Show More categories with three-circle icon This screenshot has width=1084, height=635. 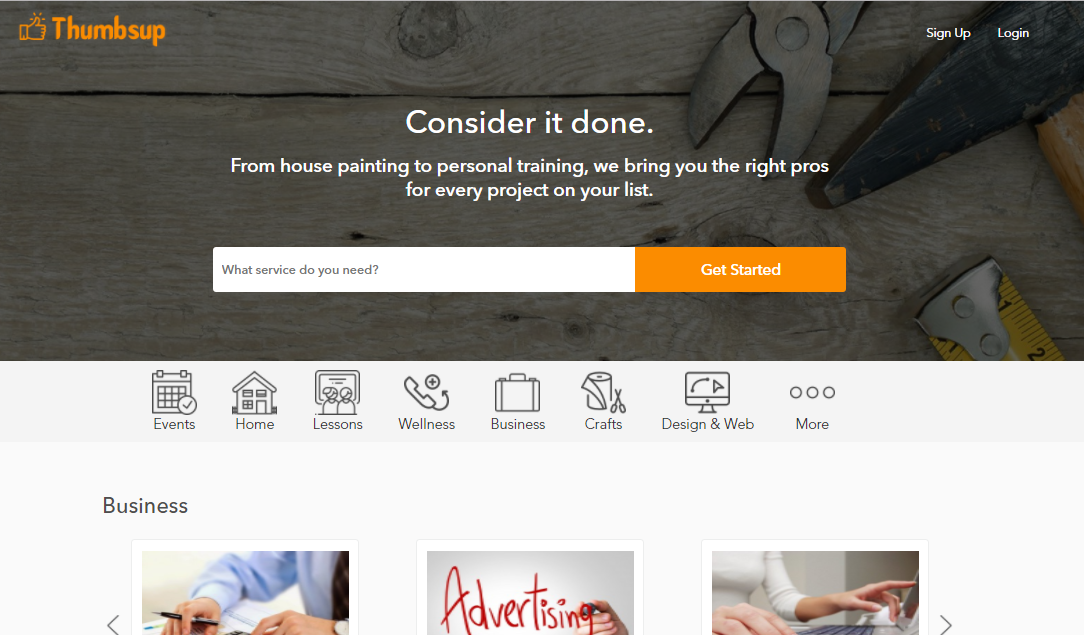(x=812, y=392)
